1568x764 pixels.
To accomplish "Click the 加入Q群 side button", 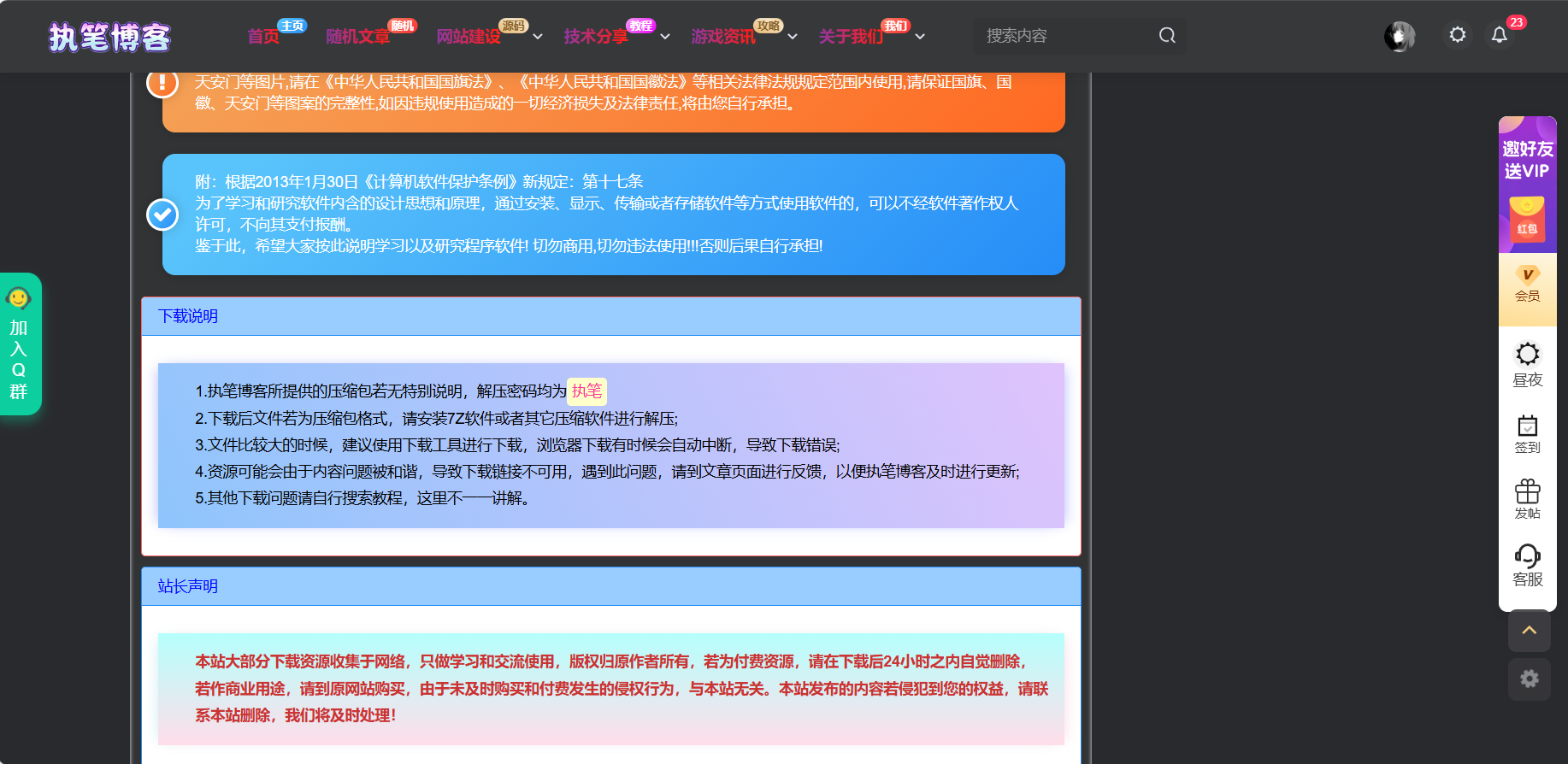I will pyautogui.click(x=20, y=344).
